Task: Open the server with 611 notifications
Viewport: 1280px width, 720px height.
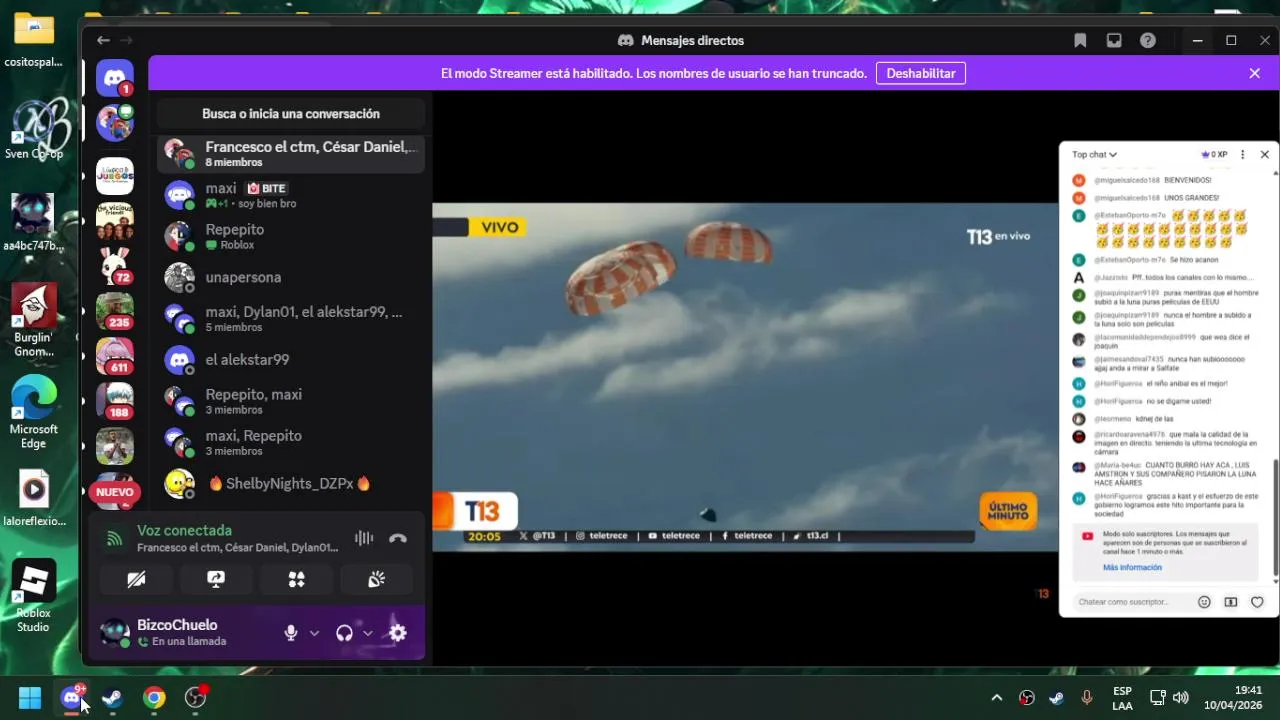Action: click(x=115, y=356)
